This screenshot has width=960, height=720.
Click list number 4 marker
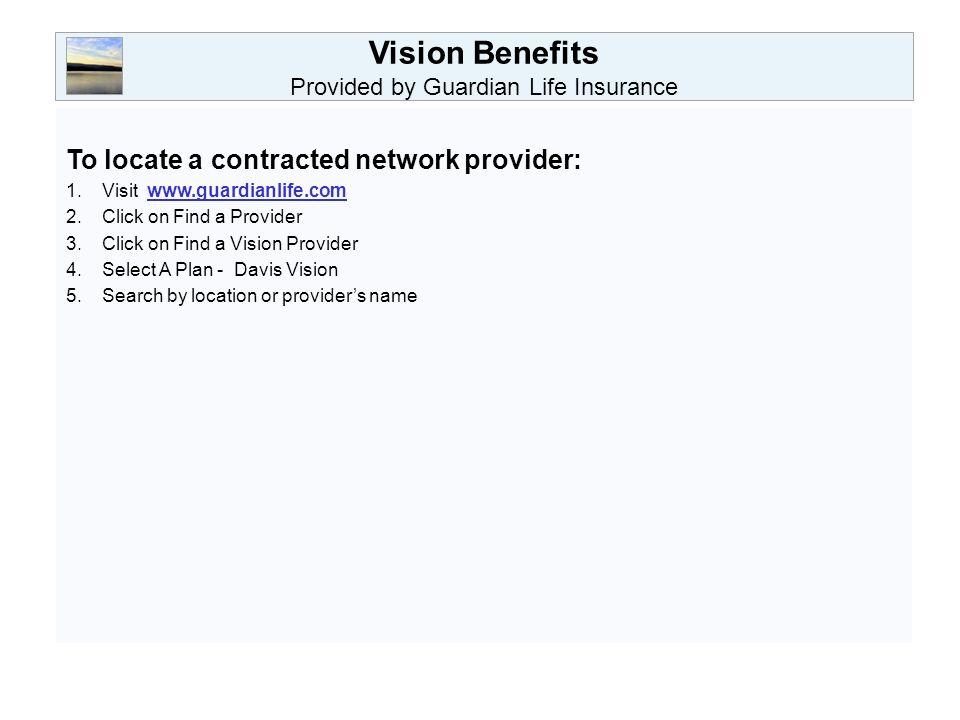73,269
